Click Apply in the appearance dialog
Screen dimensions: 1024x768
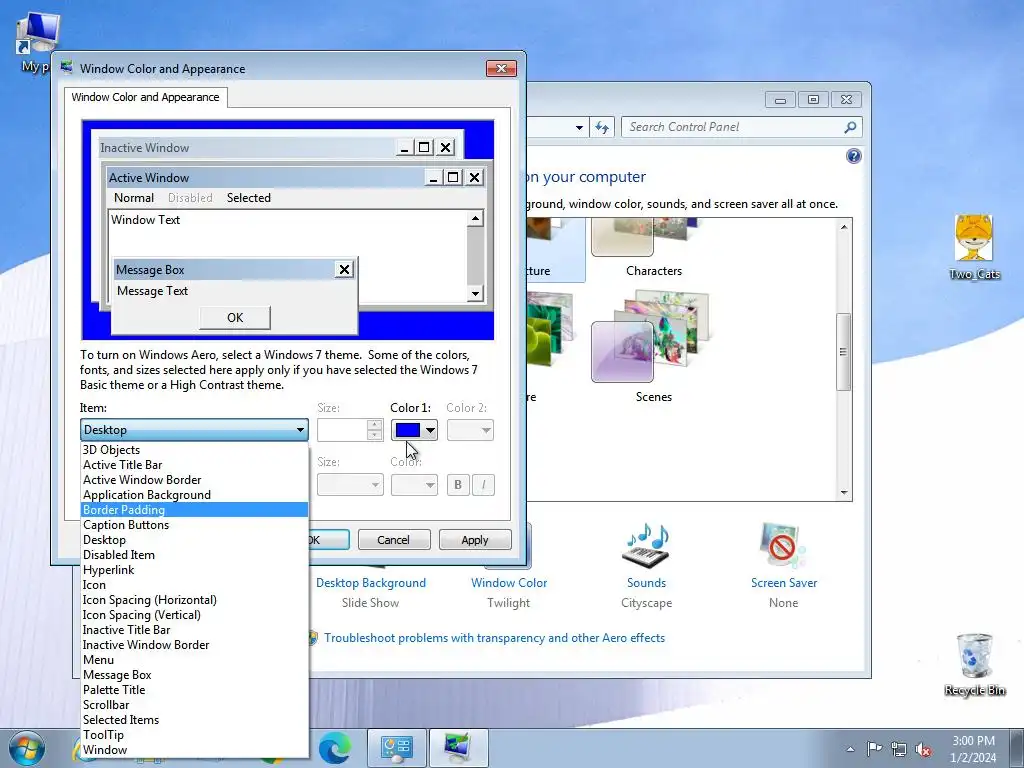pyautogui.click(x=475, y=540)
